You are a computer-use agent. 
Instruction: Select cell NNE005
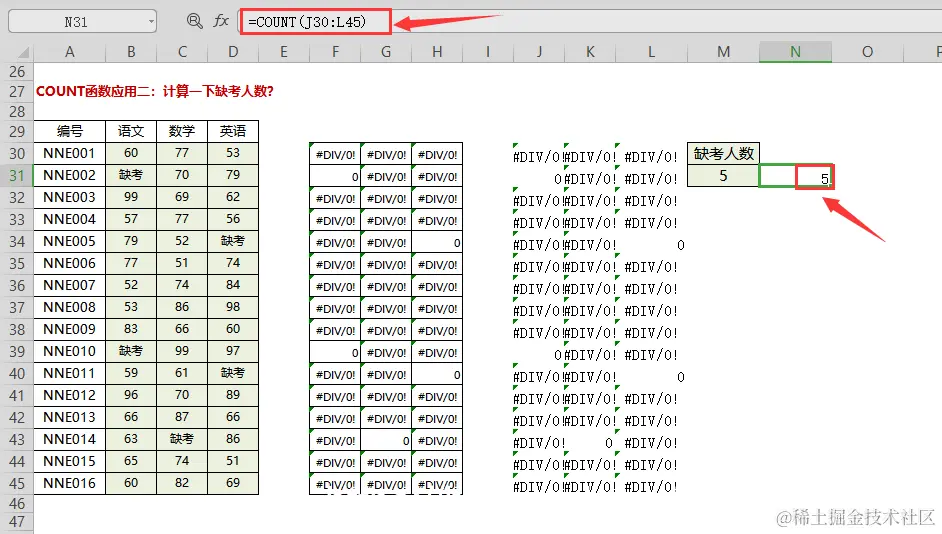pyautogui.click(x=70, y=241)
